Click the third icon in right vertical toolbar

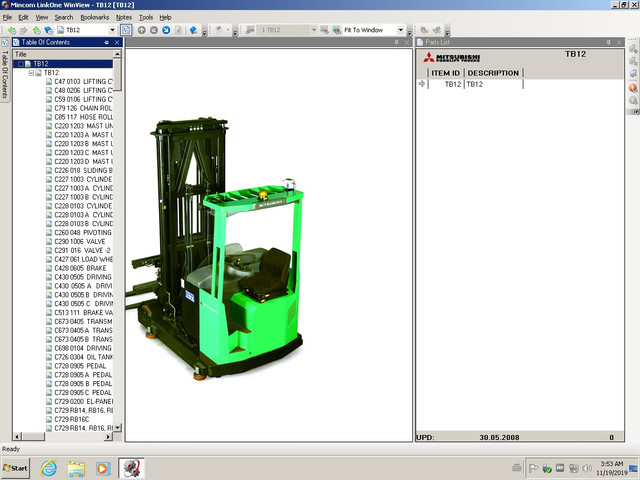point(633,74)
